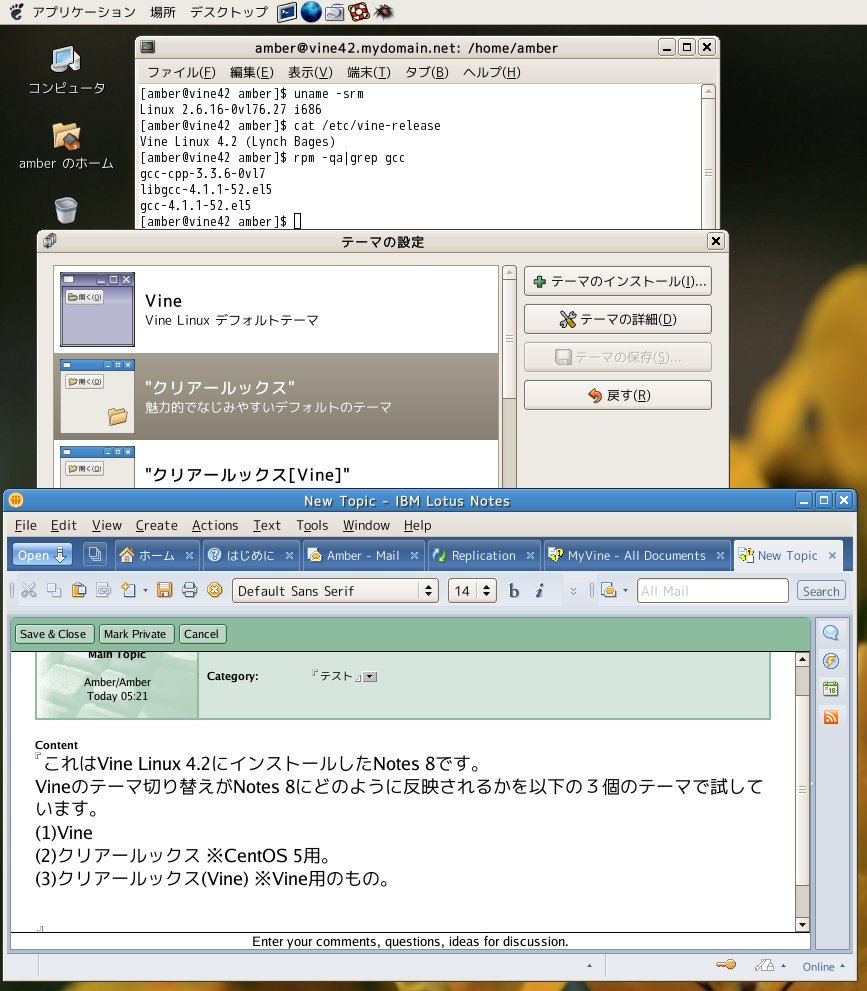Close the はじめに tab
The image size is (867, 991).
(289, 556)
